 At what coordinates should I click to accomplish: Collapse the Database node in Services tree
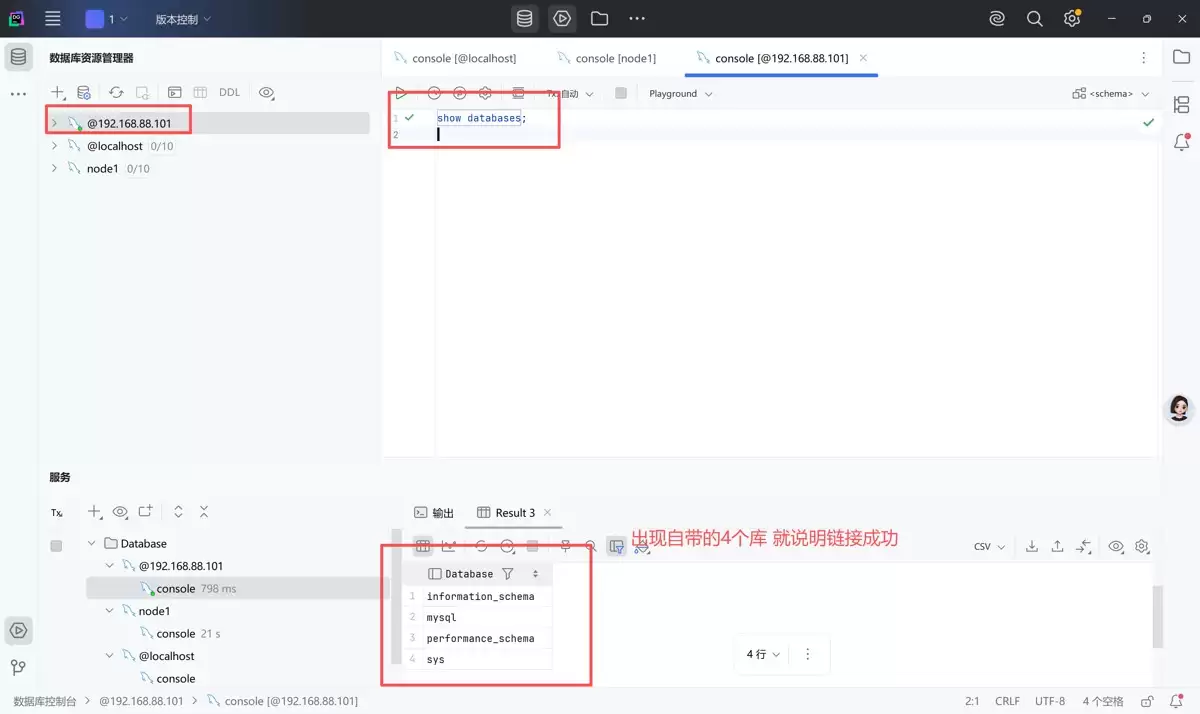[92, 544]
